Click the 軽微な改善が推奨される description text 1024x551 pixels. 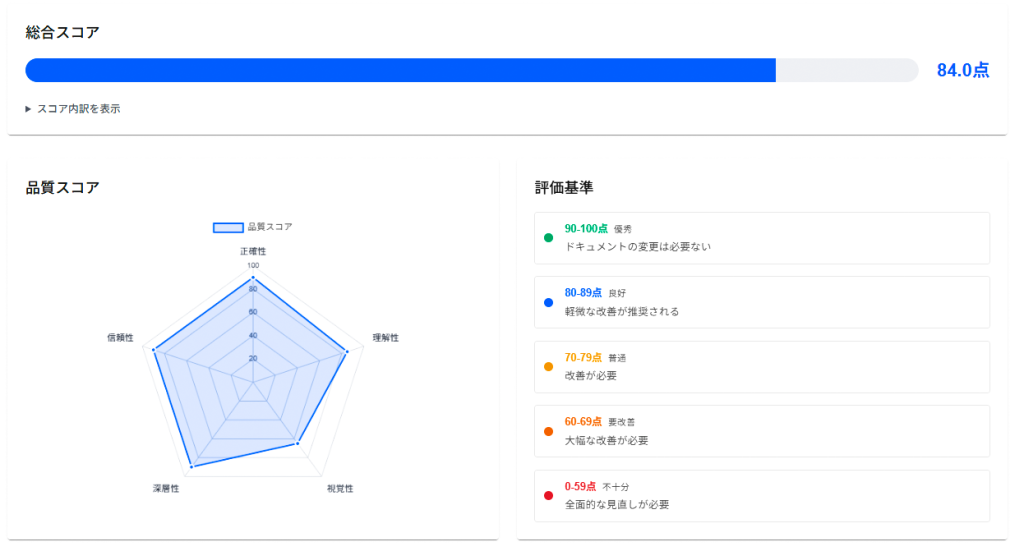621,311
